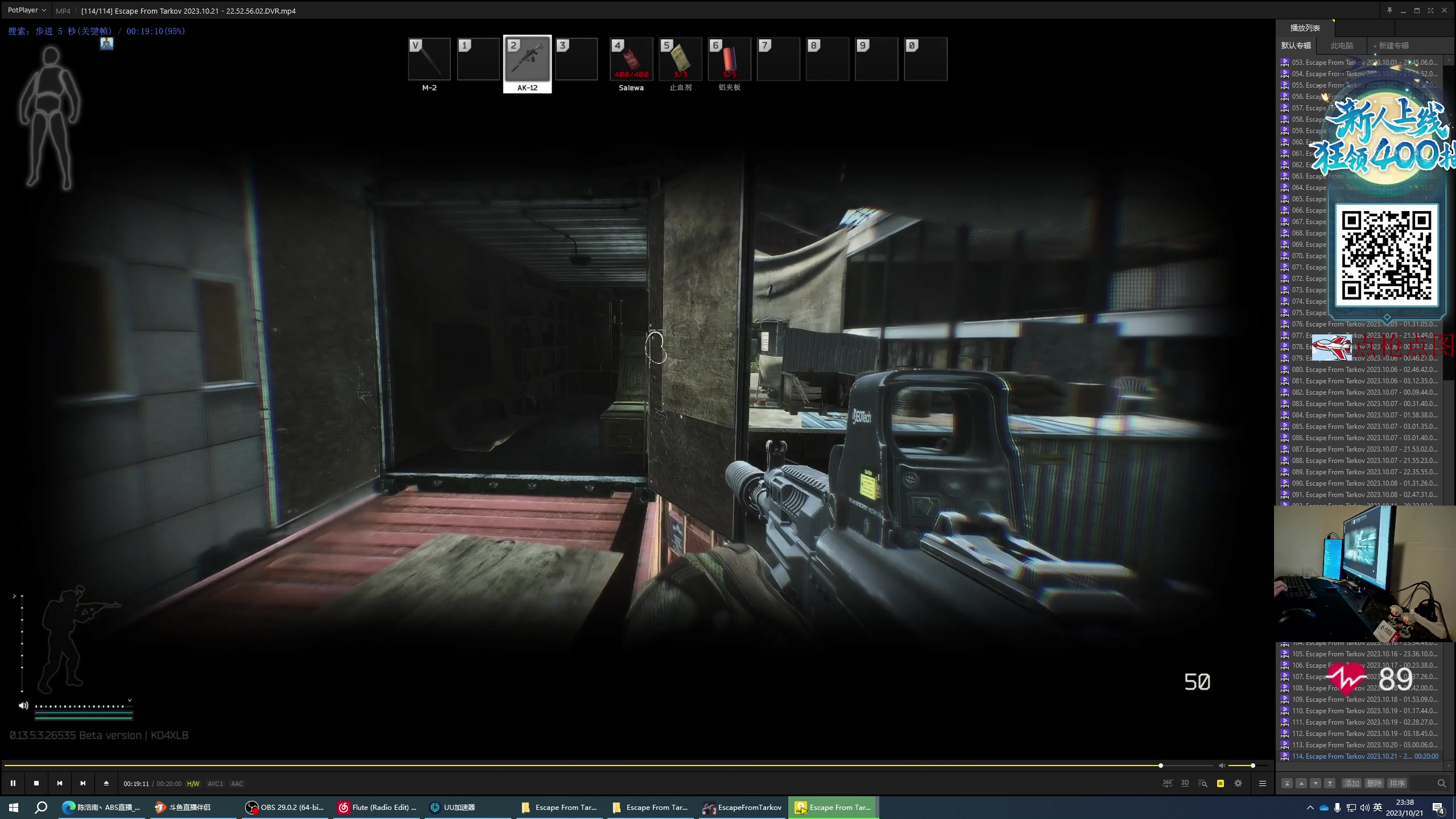Open the PotPlayer main menu dropdown
1456x819 pixels.
click(26, 10)
